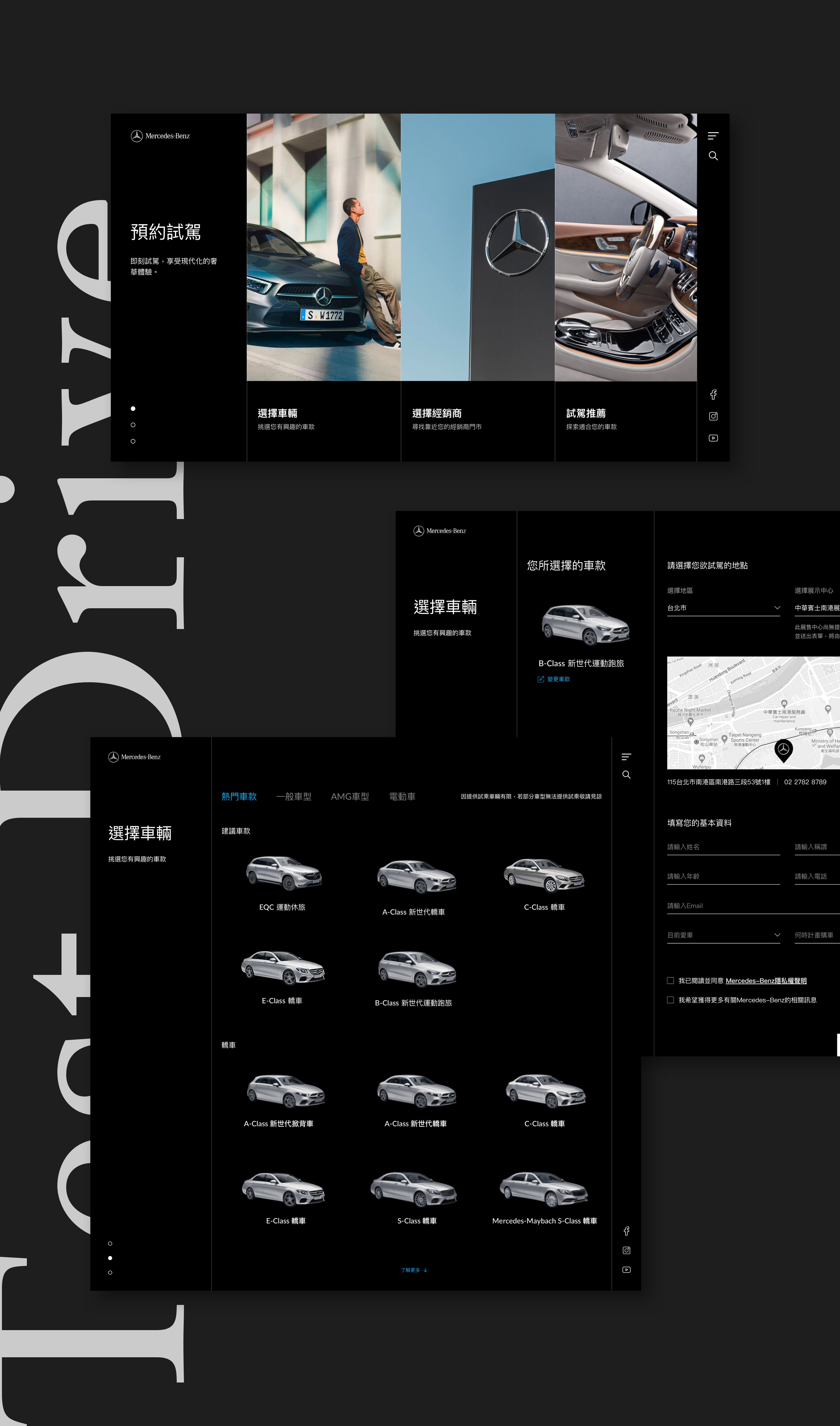This screenshot has width=840, height=1426.
Task: Click the Mercedes star map location pin
Action: (x=783, y=750)
